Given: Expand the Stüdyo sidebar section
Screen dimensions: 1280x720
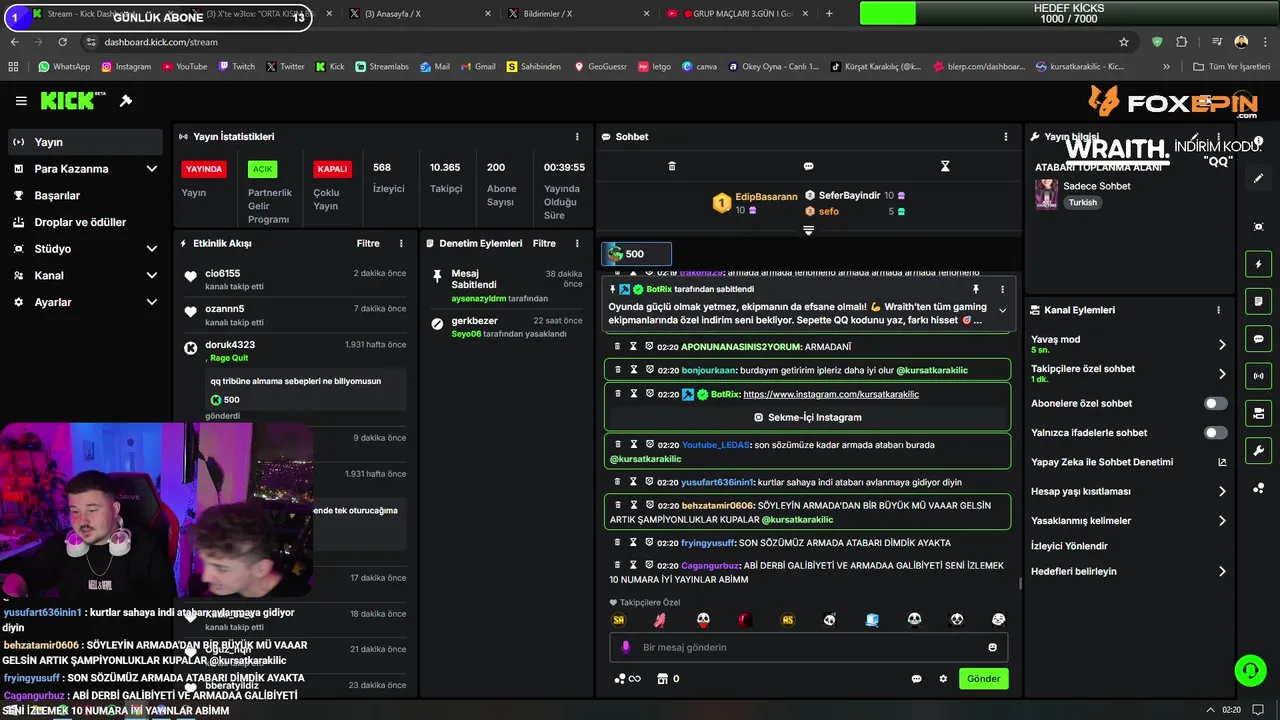Looking at the screenshot, I should [x=152, y=249].
